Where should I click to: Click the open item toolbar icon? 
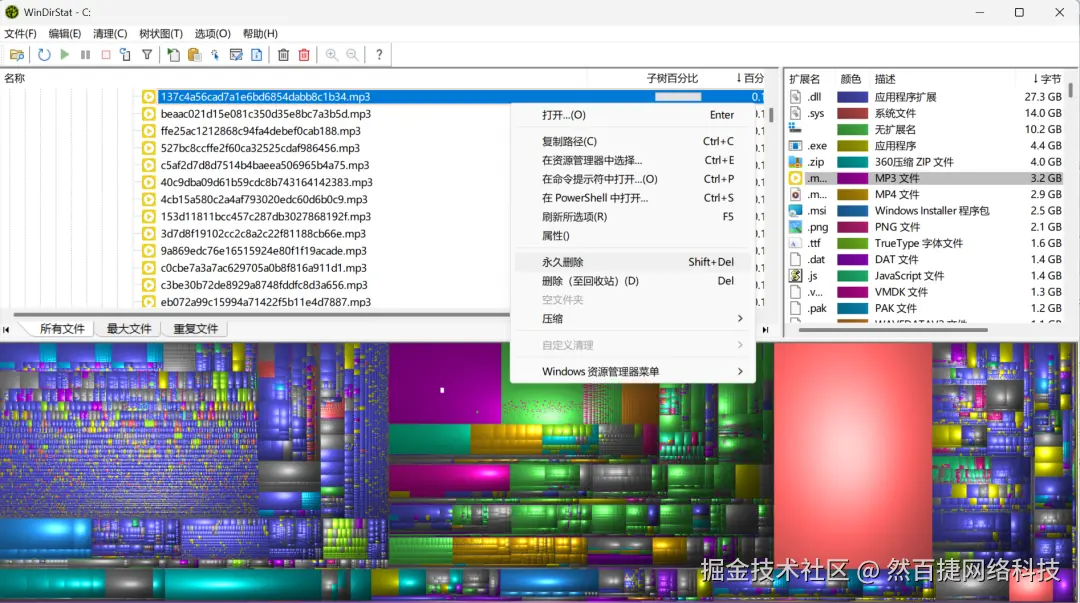(x=174, y=54)
